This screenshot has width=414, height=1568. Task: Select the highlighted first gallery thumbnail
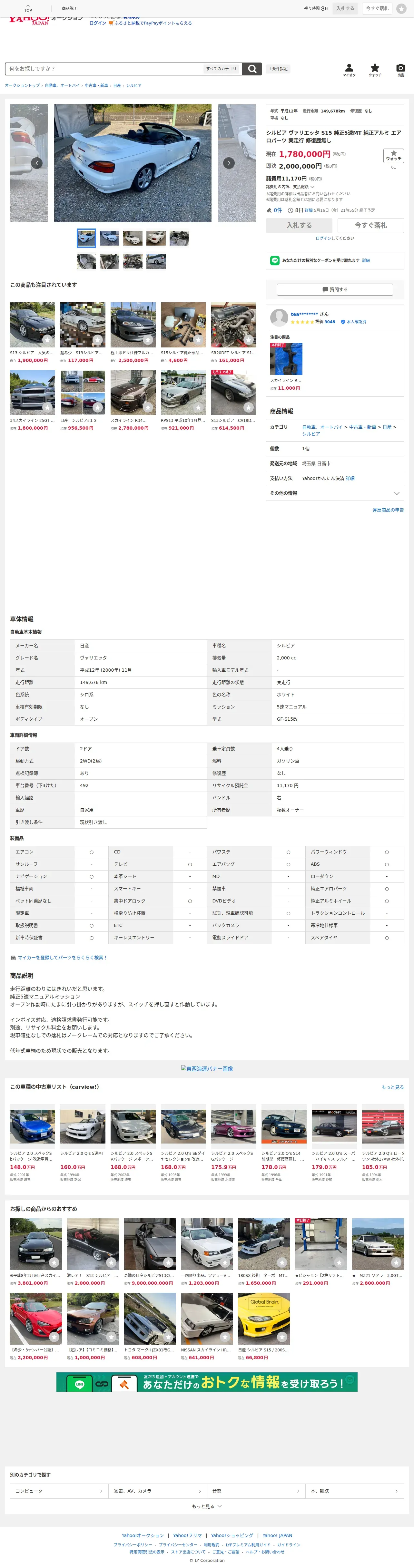coord(86,238)
